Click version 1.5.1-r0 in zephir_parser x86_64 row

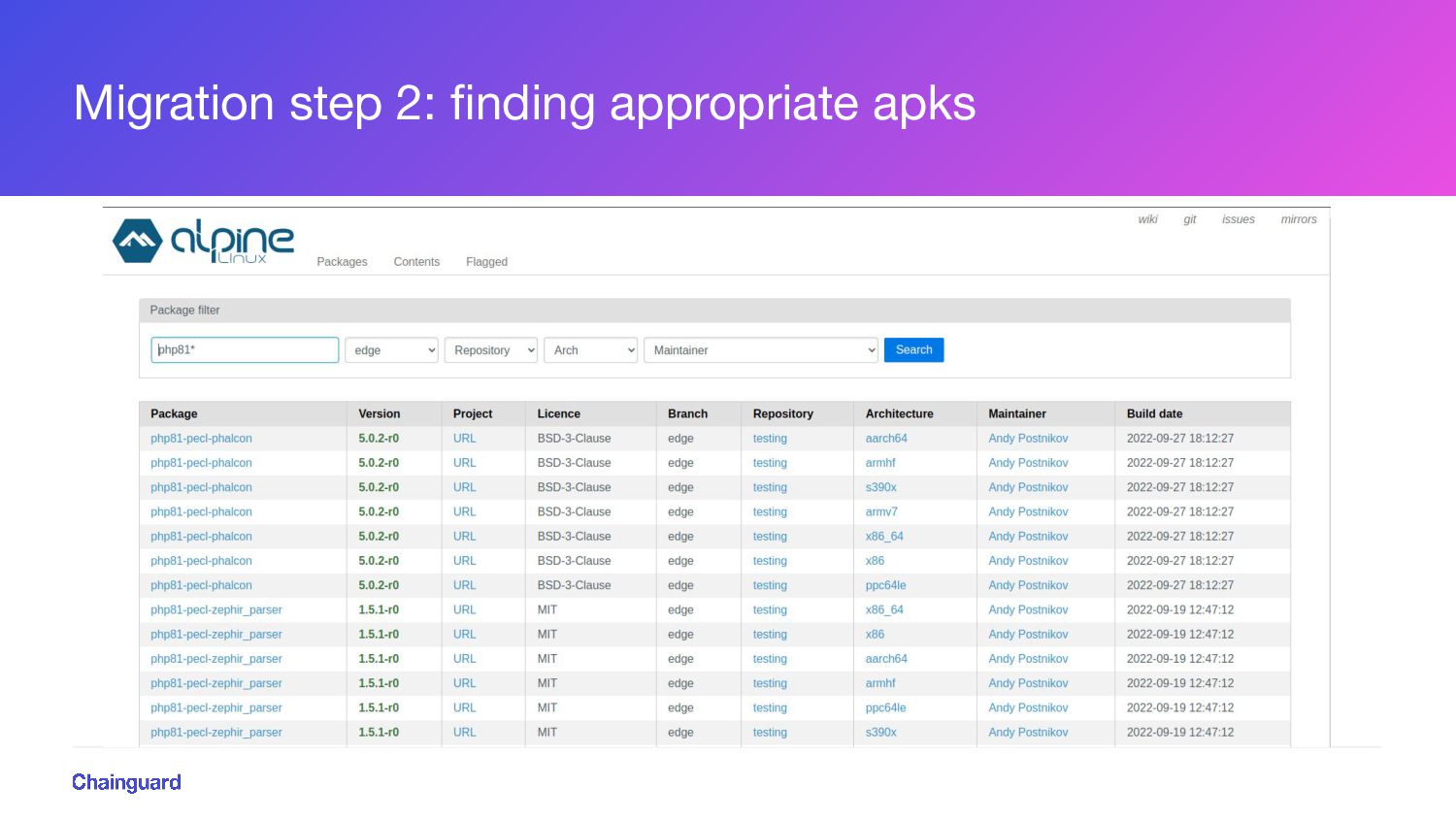click(379, 609)
